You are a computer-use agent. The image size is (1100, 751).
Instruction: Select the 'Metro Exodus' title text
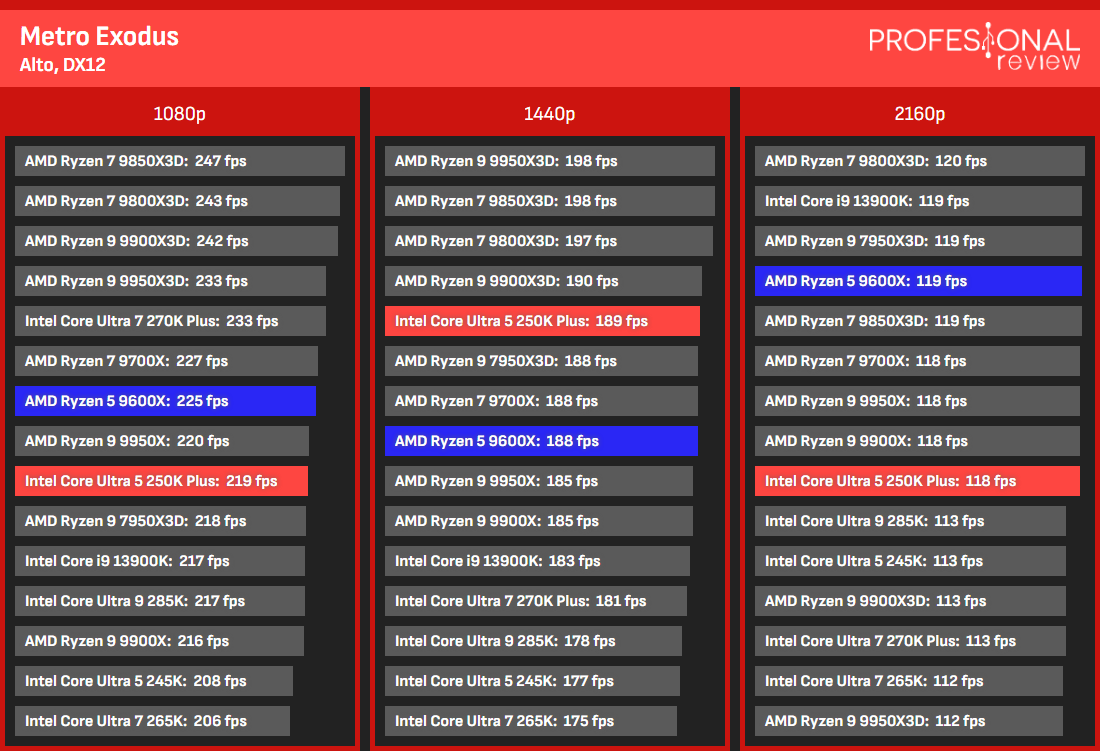(x=99, y=36)
